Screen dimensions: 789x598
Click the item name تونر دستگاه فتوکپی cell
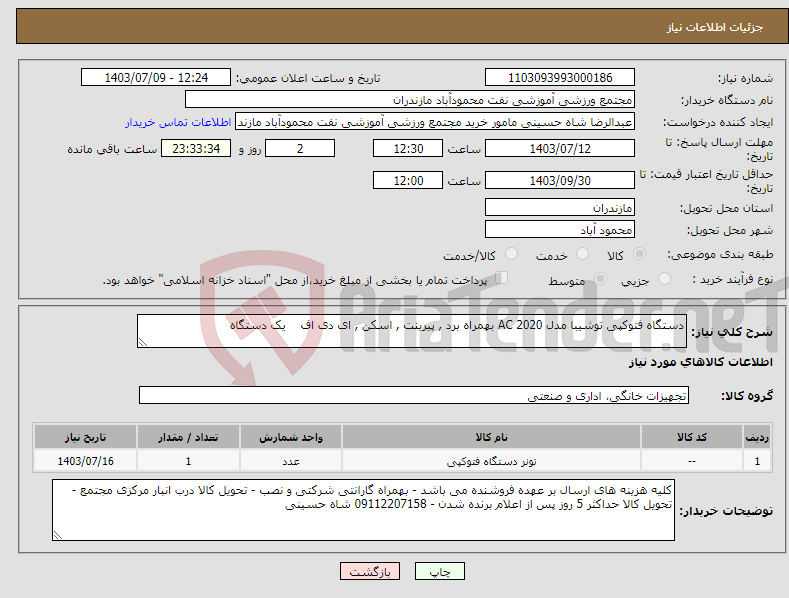tap(491, 461)
